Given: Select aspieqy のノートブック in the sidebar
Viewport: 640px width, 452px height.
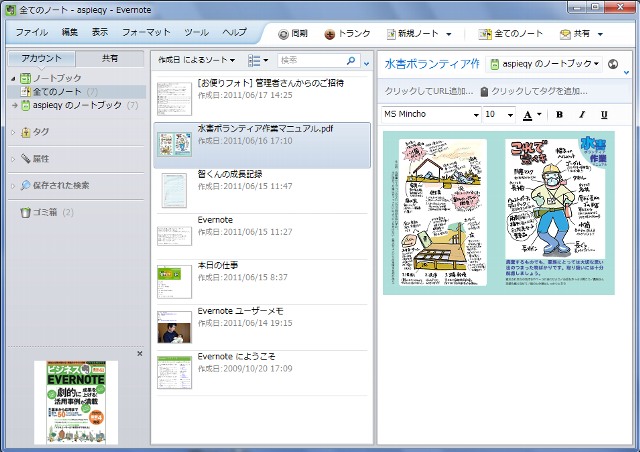Looking at the screenshot, I should coord(77,105).
